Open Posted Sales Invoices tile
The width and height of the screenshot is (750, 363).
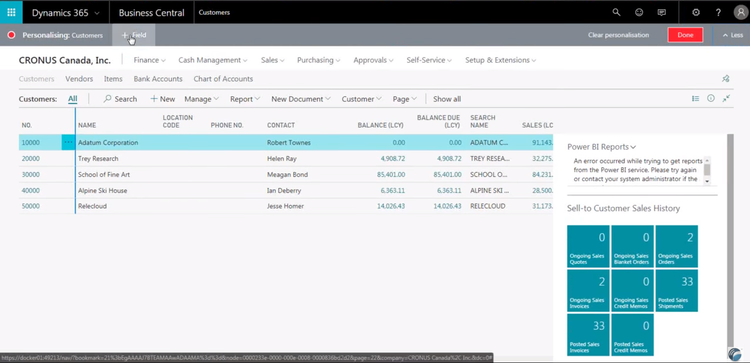tap(588, 335)
